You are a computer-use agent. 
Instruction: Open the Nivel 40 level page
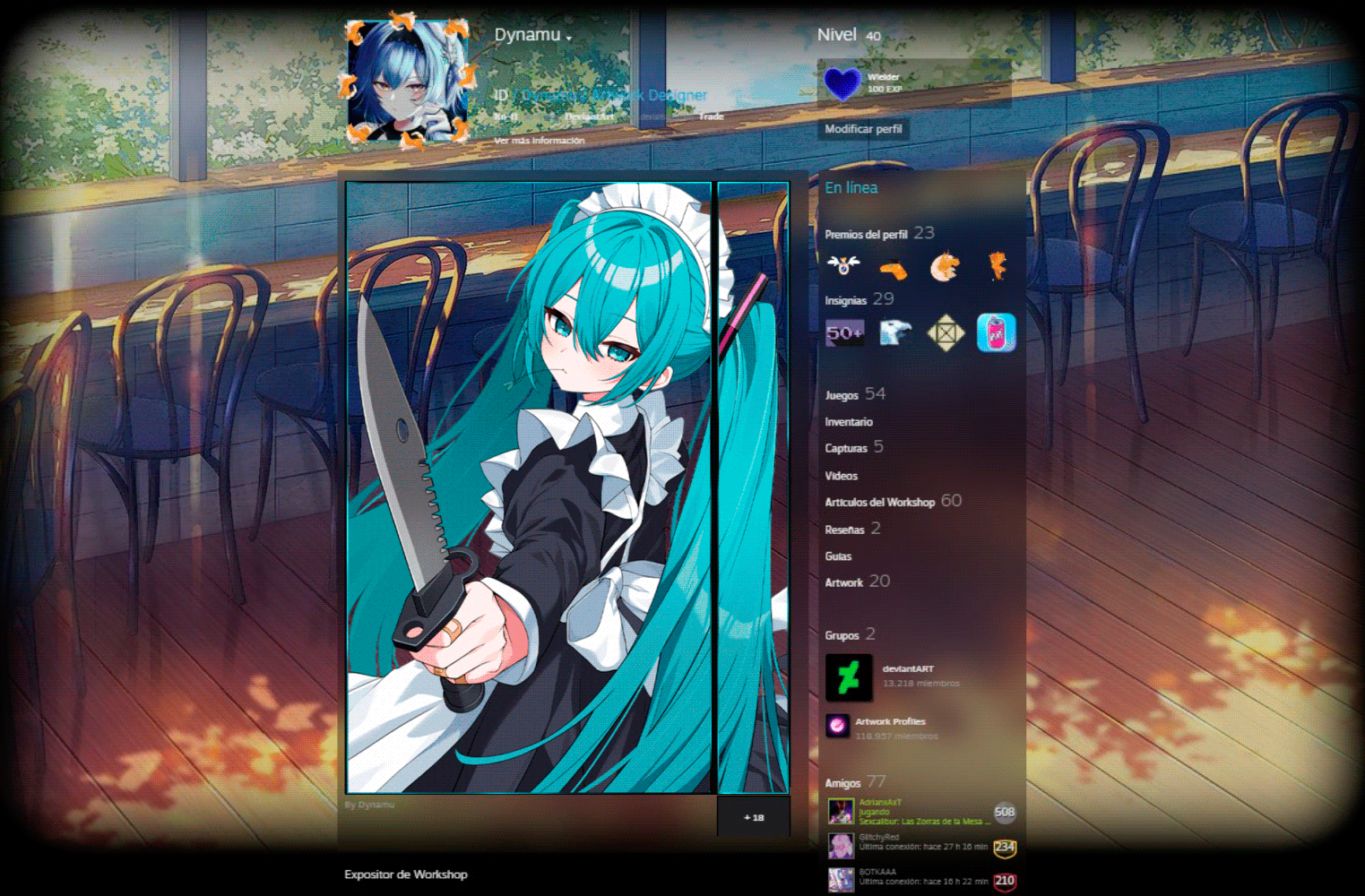pyautogui.click(x=849, y=35)
